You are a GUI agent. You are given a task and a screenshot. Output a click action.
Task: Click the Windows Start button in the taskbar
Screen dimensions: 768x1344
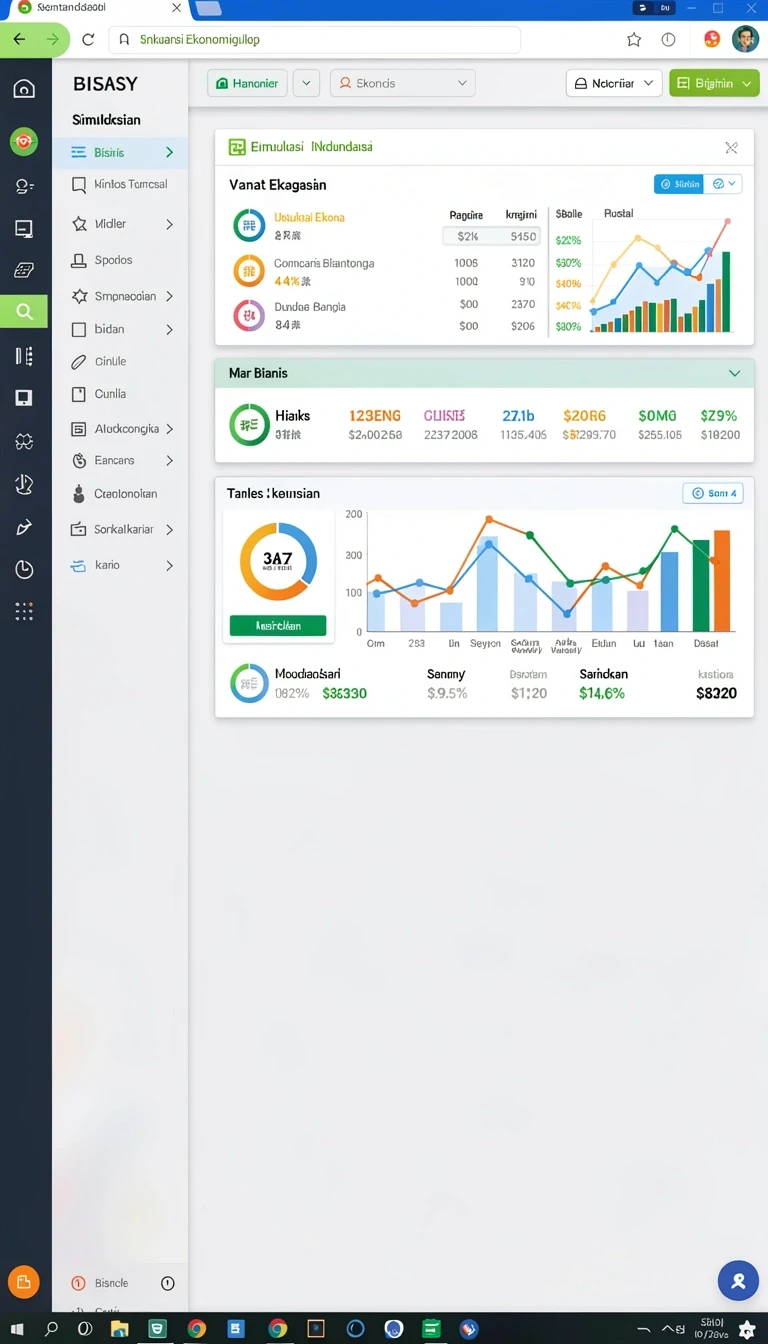17,1329
